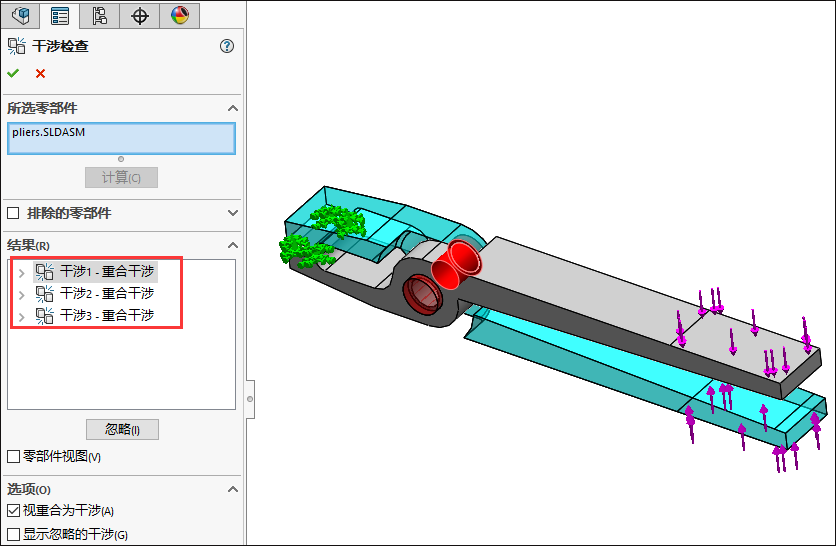Click the 干涉1 interference icon
The image size is (836, 546).
pyautogui.click(x=45, y=271)
